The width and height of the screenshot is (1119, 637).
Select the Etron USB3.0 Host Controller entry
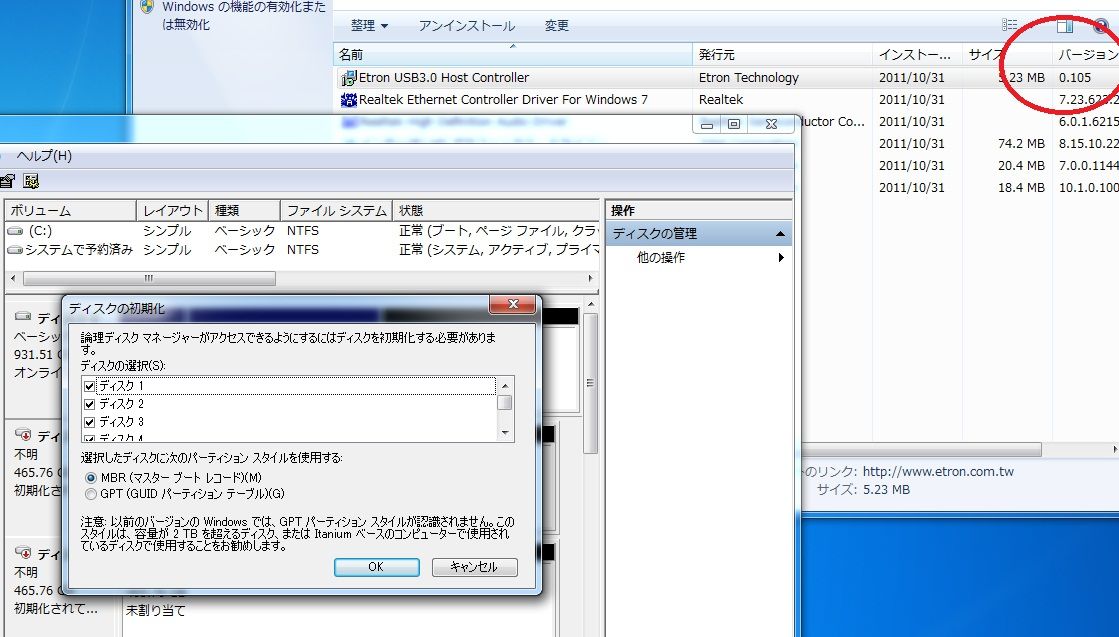[x=443, y=78]
